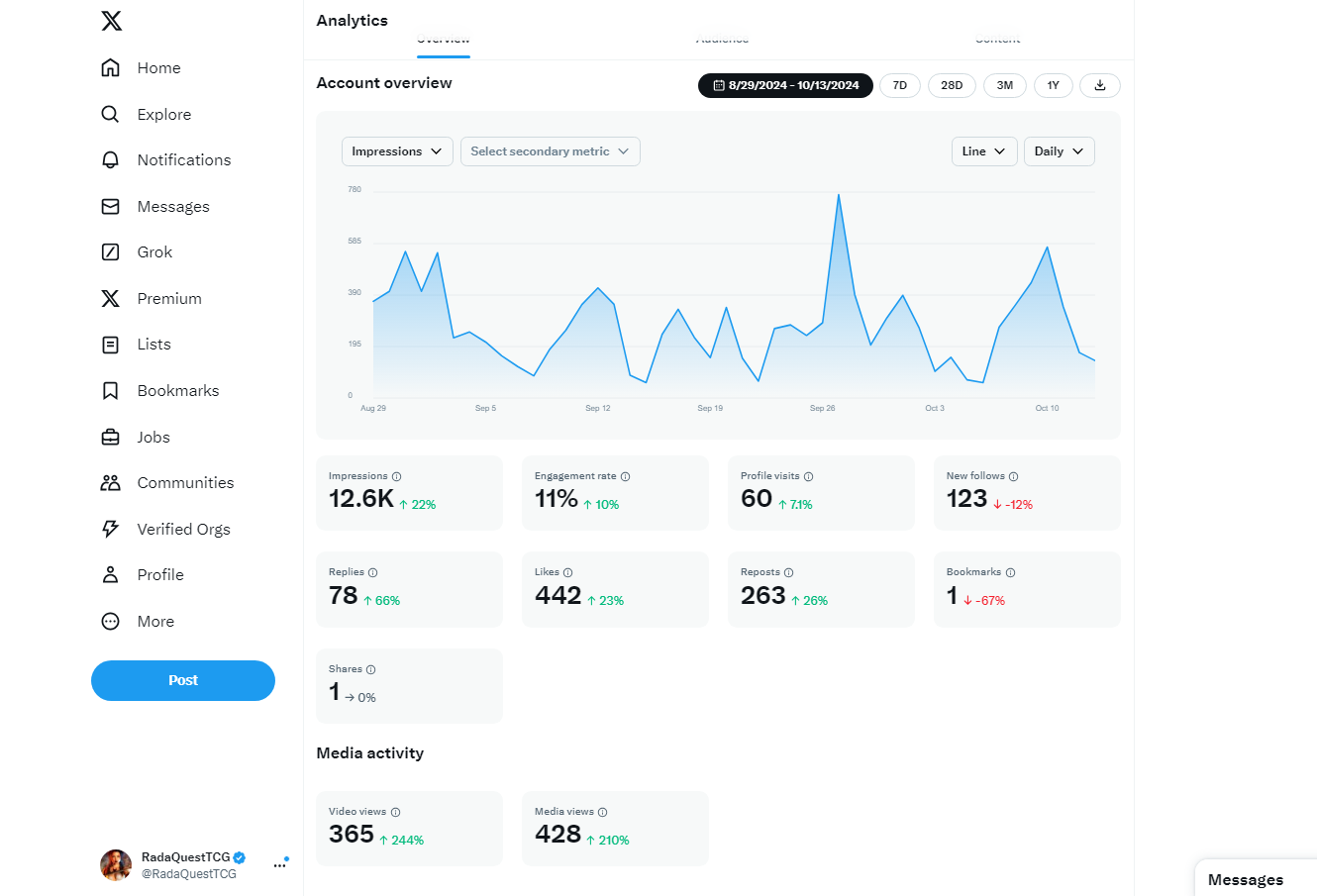Viewport: 1317px width, 896px height.
Task: Click the Bookmarks ribbon icon
Action: pos(111,390)
